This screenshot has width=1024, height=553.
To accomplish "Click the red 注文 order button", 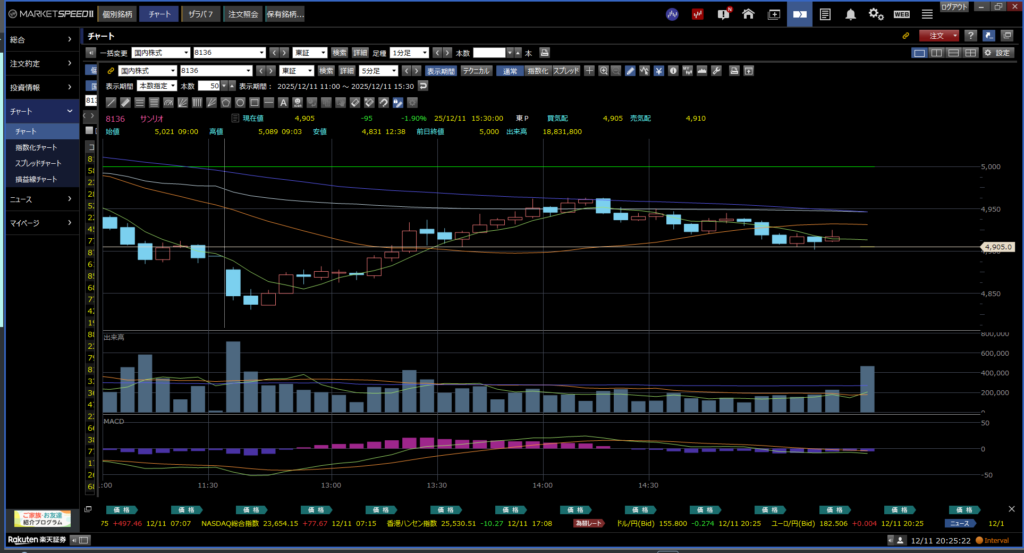I will pos(940,35).
